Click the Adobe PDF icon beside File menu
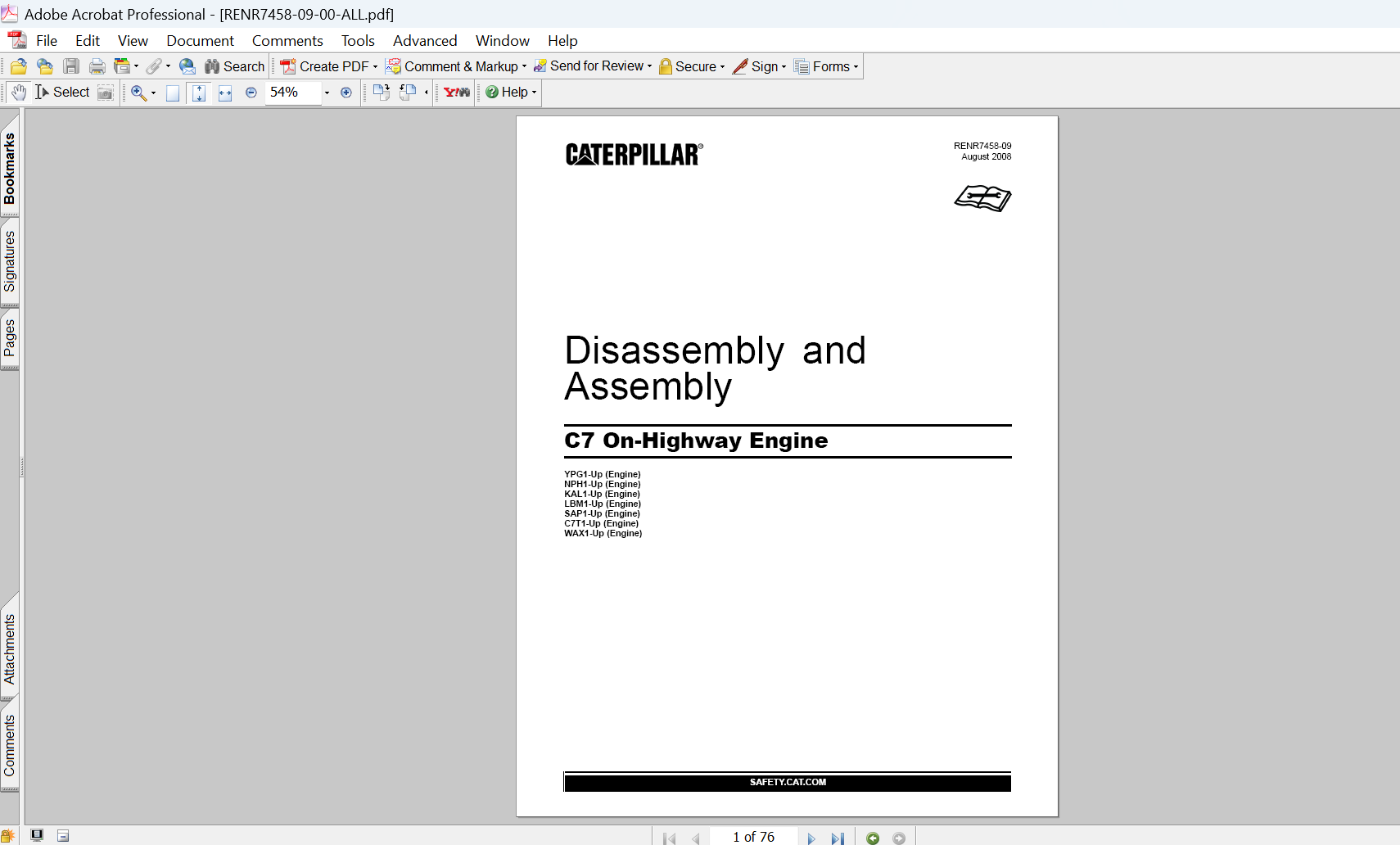The height and width of the screenshot is (845, 1400). [x=17, y=41]
